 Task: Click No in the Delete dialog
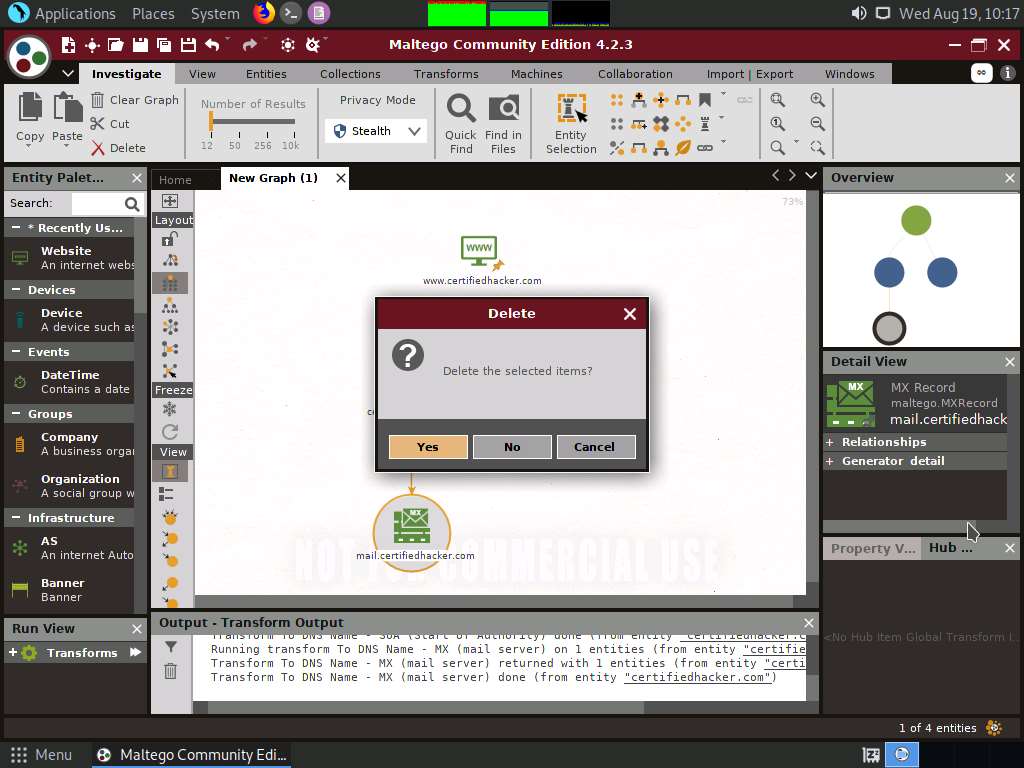(x=512, y=447)
